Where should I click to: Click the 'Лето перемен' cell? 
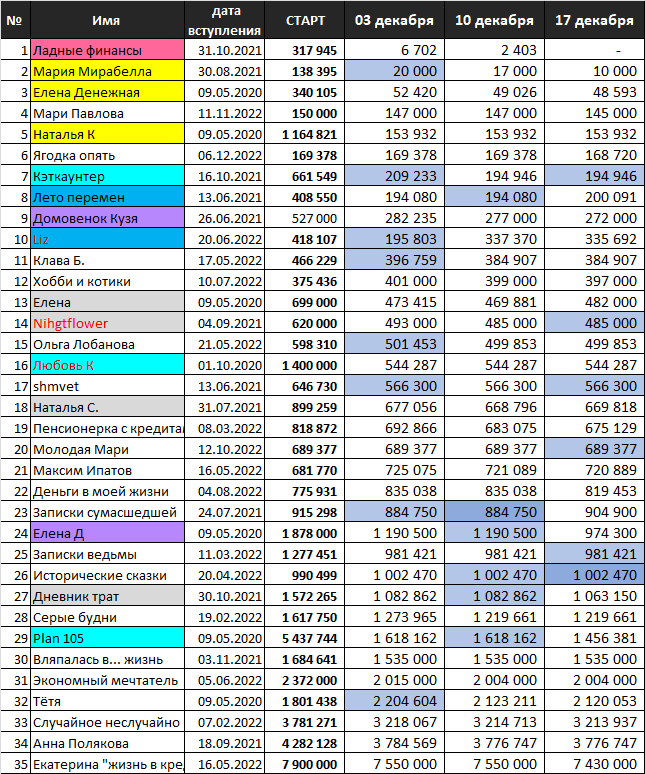pyautogui.click(x=107, y=197)
